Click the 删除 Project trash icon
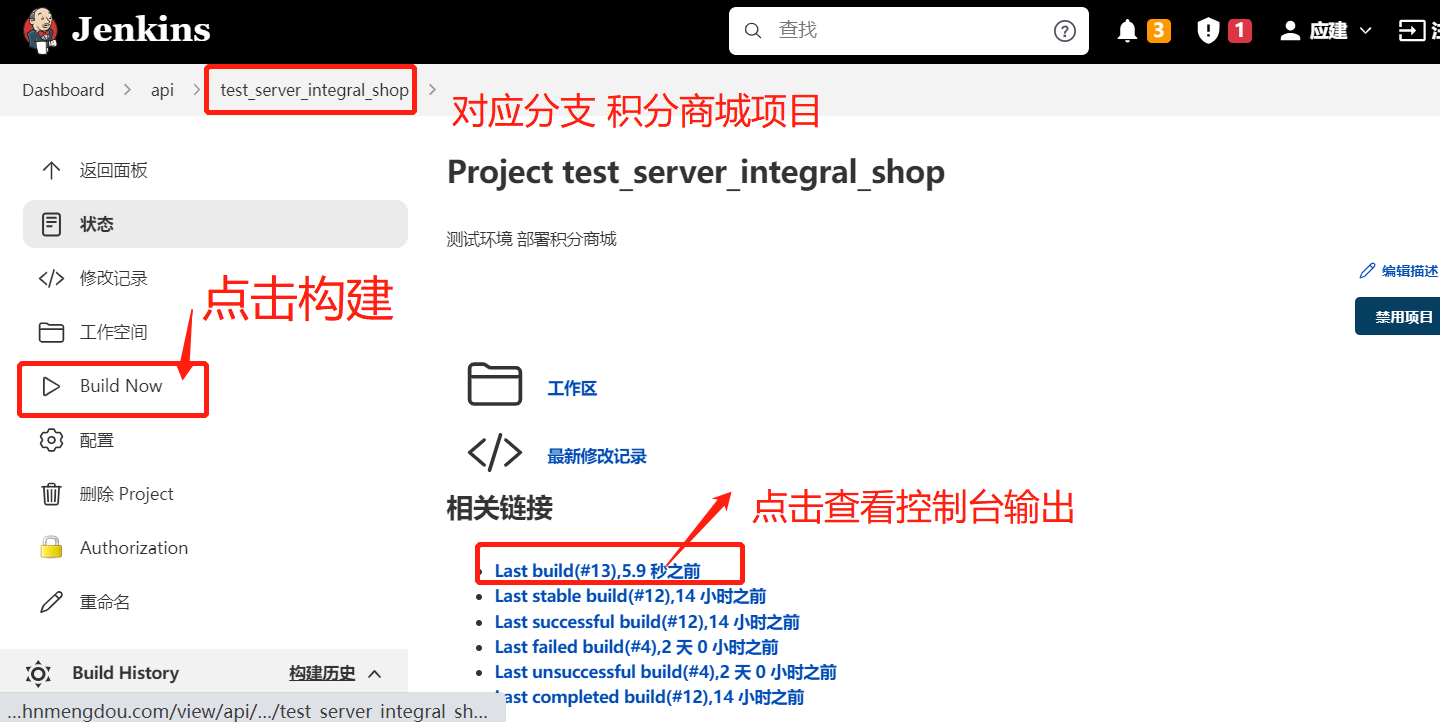 pyautogui.click(x=51, y=494)
